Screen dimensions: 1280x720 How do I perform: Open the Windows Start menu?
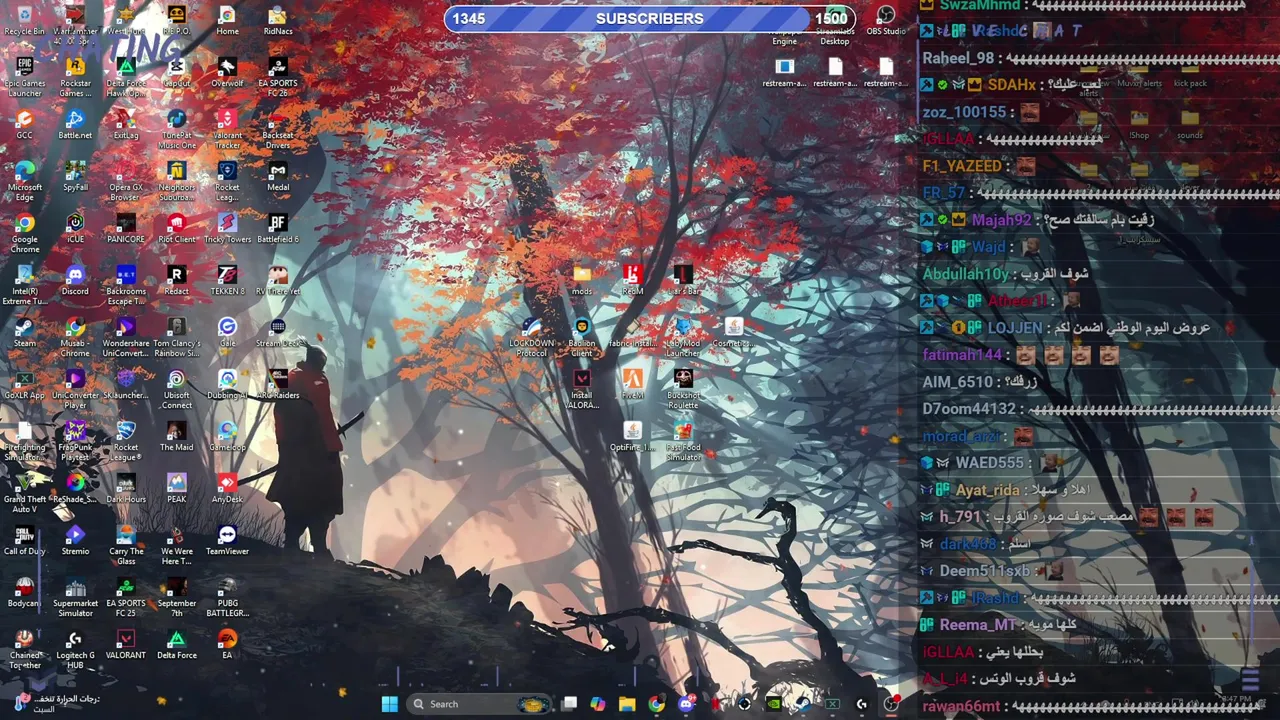389,704
